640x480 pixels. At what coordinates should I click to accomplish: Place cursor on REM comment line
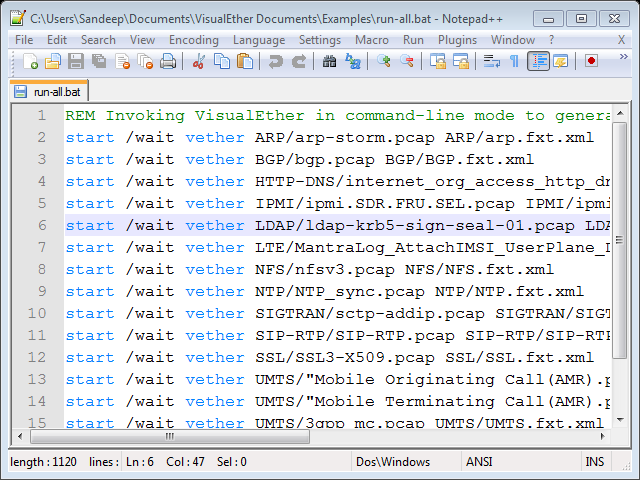coord(337,116)
